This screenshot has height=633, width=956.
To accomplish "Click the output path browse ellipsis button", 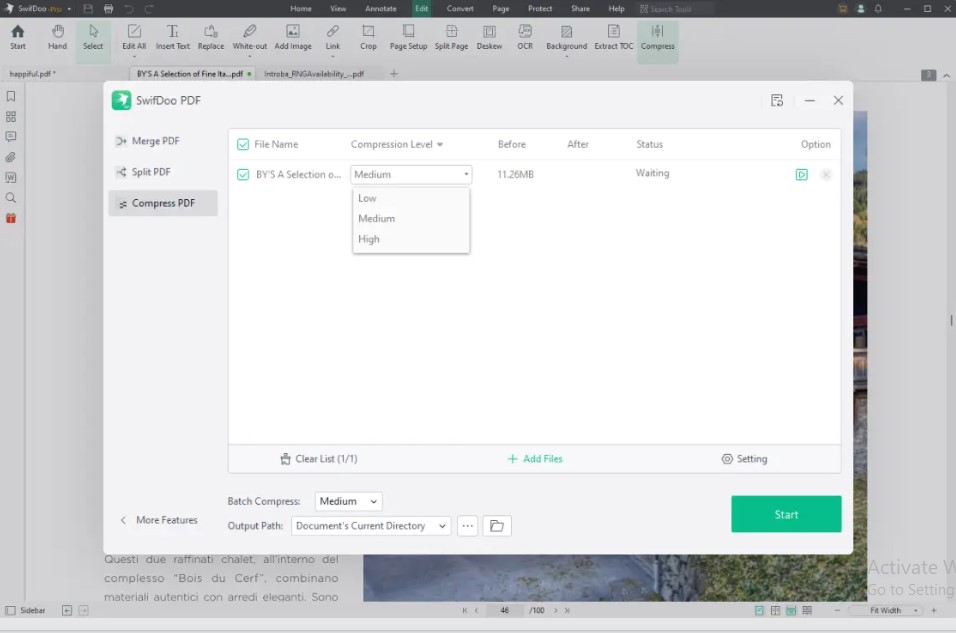I will (468, 526).
